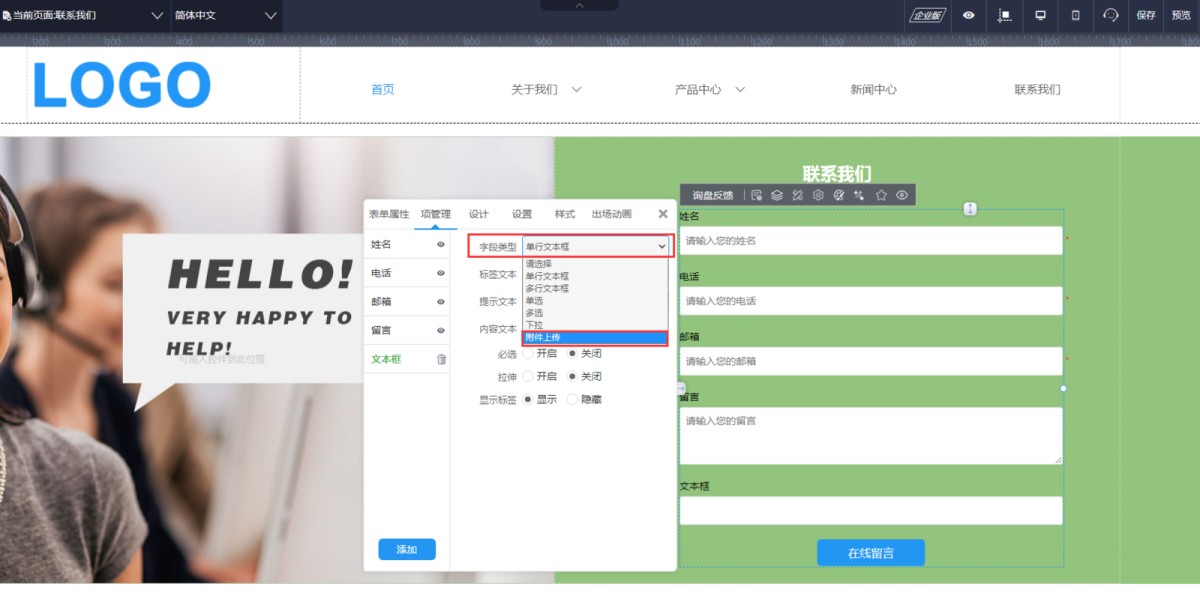
Task: Delete the 文本框 field with trash icon
Action: click(x=441, y=359)
